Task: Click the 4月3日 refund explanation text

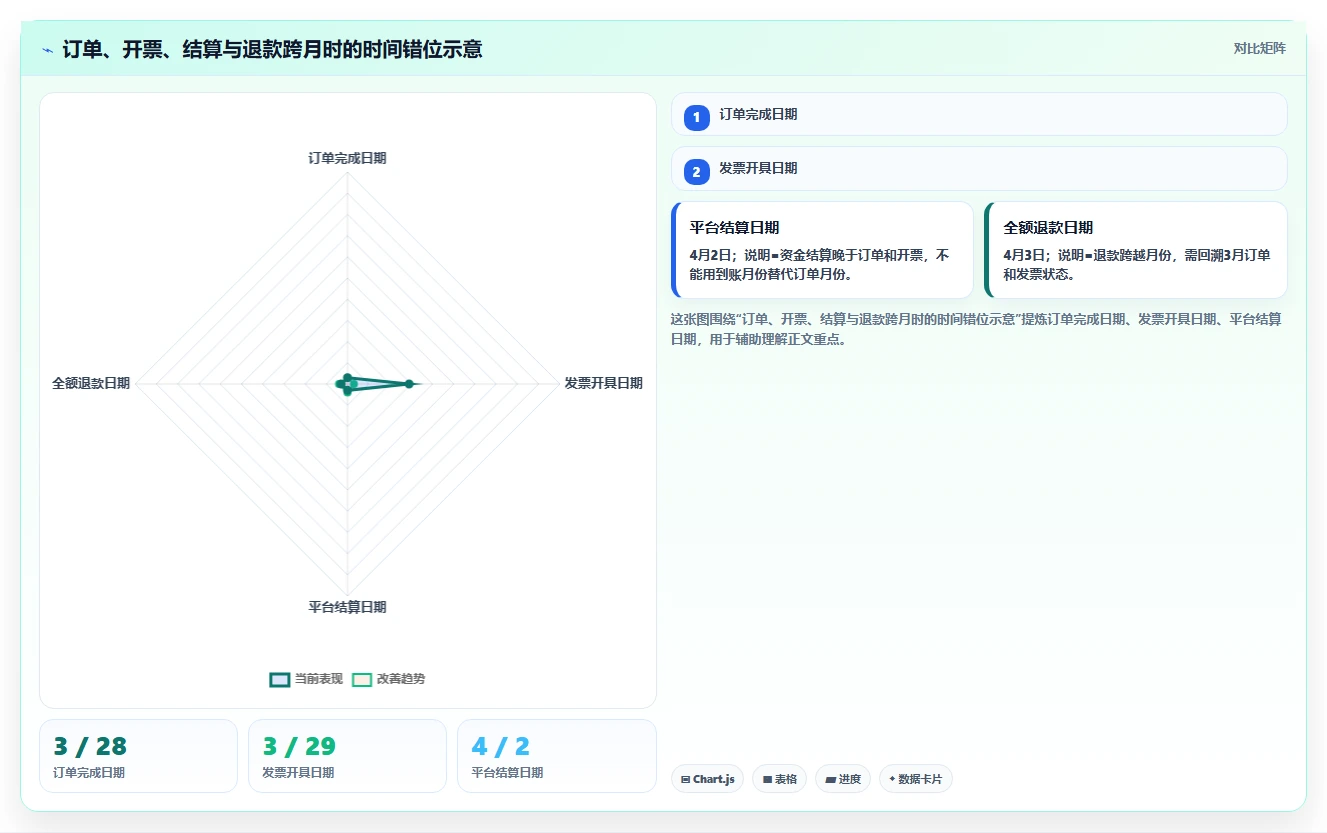Action: pos(1137,265)
